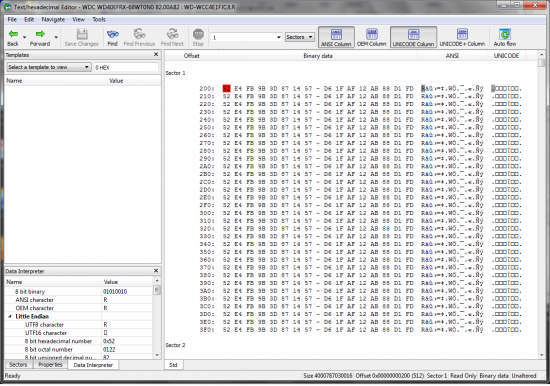Click the Find Previous icon
The width and height of the screenshot is (550, 386).
(139, 34)
